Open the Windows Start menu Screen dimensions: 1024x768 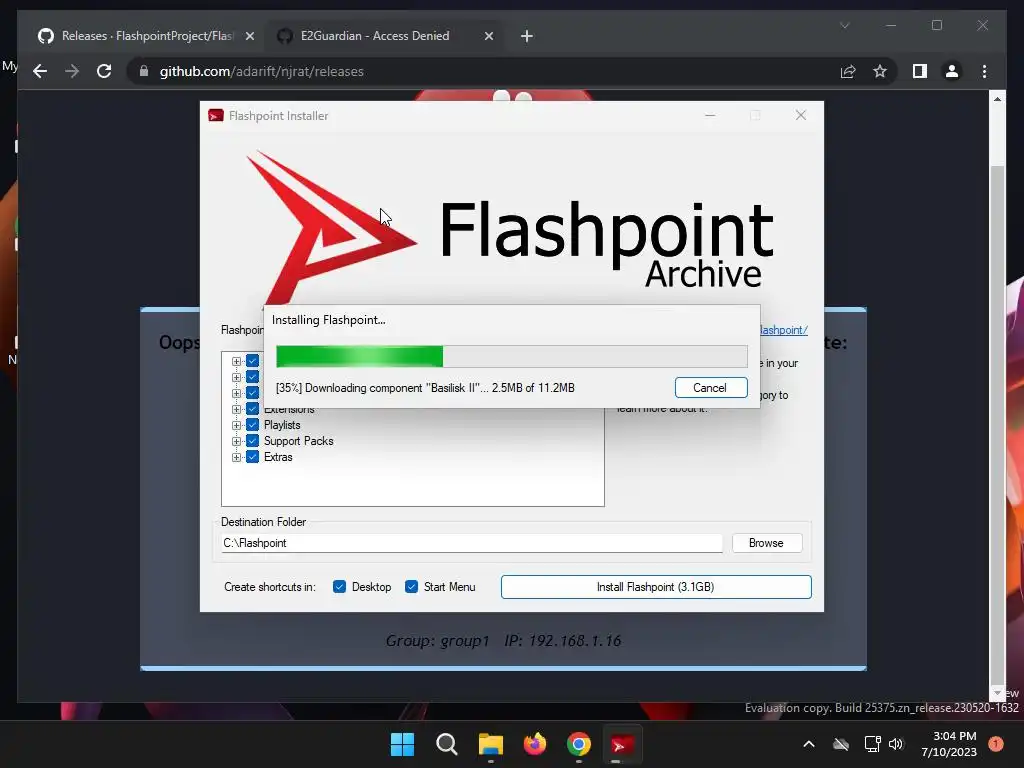click(402, 744)
